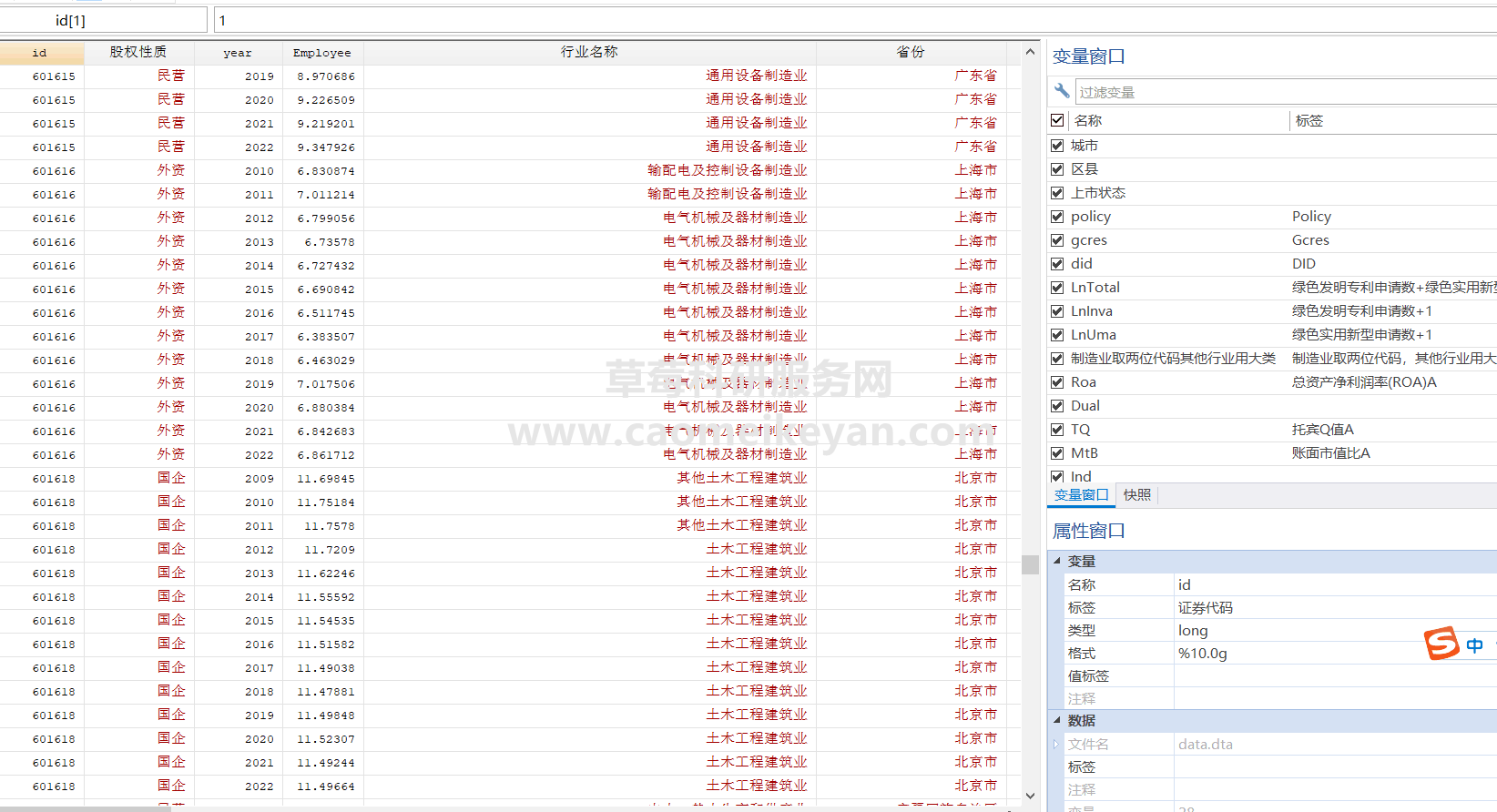Toggle the Dual variable checkbox

pos(1057,406)
